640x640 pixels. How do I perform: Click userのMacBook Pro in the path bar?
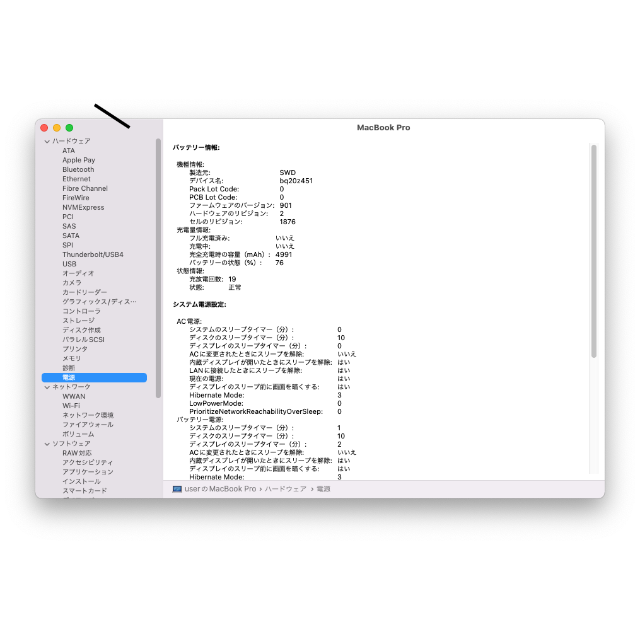(220, 489)
